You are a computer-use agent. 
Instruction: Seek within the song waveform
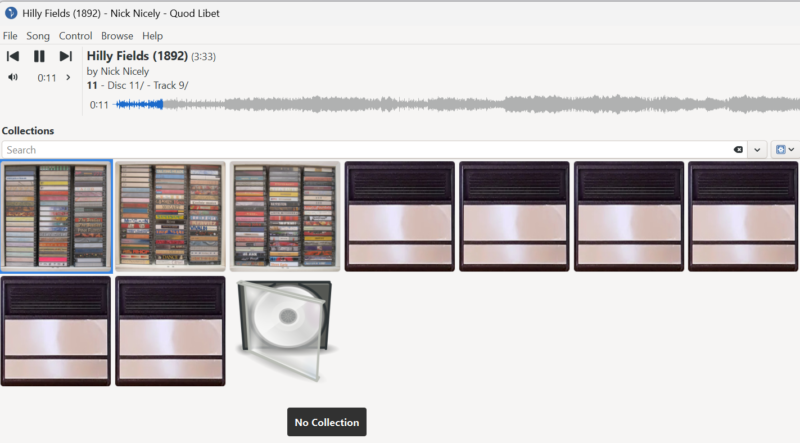(450, 104)
